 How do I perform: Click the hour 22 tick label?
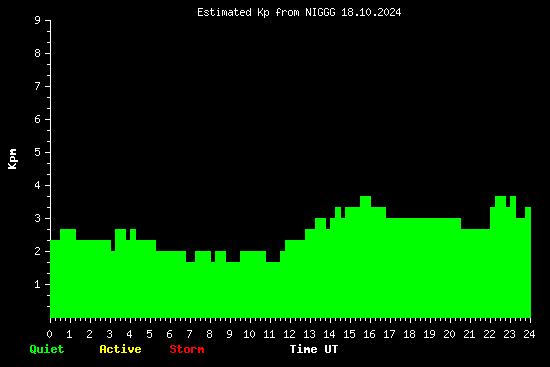[489, 334]
